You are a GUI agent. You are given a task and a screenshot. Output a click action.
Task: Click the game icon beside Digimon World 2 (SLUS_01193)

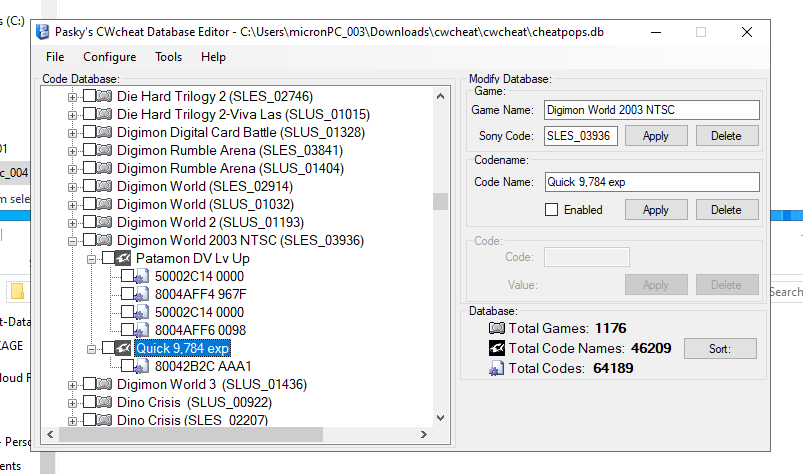click(105, 222)
